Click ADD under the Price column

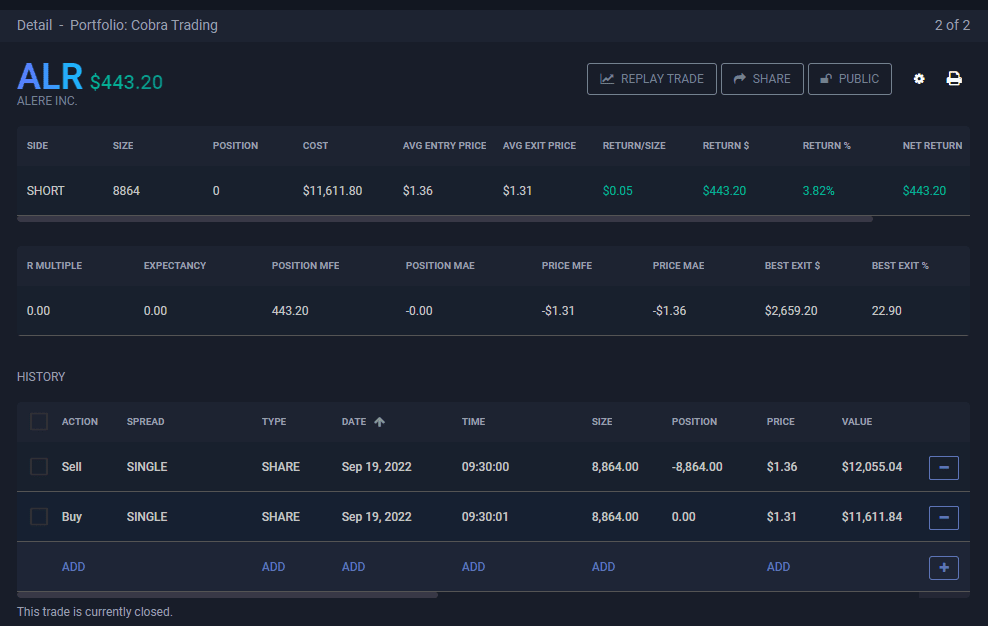pos(778,567)
